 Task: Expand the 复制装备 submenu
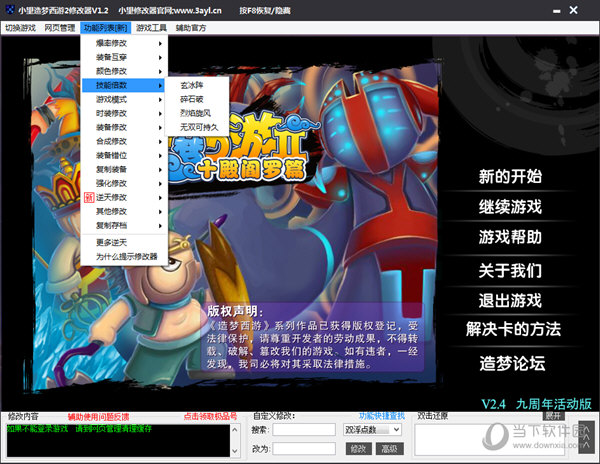coord(124,169)
